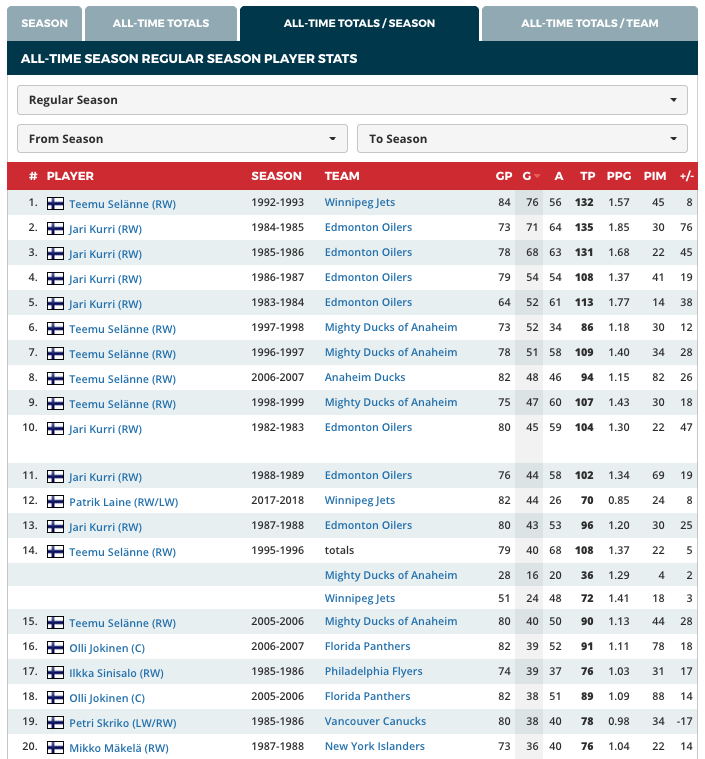
Task: Open Teemu Selänne link for 2005-2006 season
Action: click(123, 623)
